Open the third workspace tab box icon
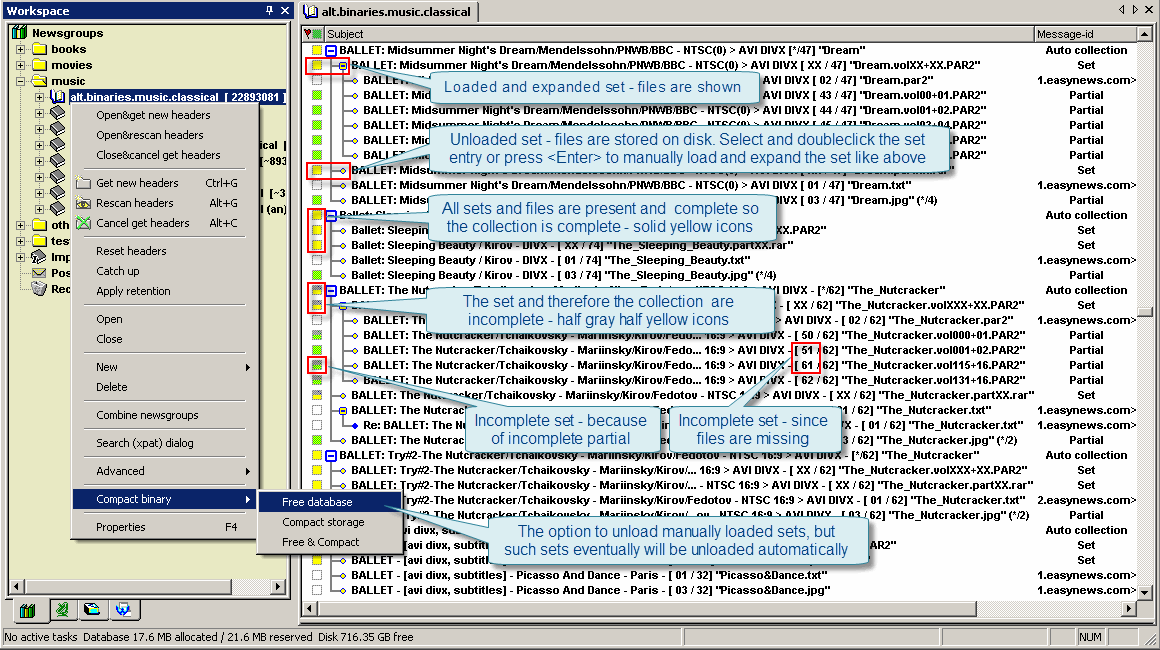1160x650 pixels. [91, 609]
